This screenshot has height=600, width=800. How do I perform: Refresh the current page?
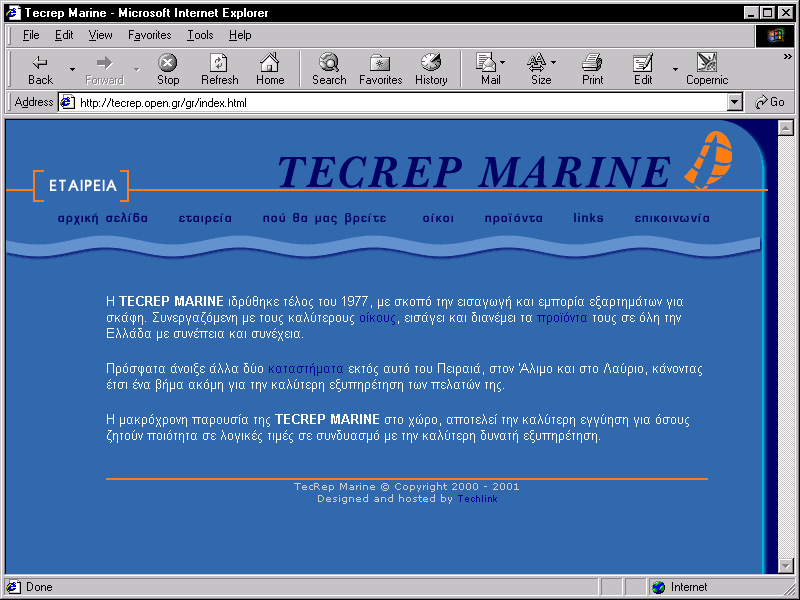click(x=219, y=69)
